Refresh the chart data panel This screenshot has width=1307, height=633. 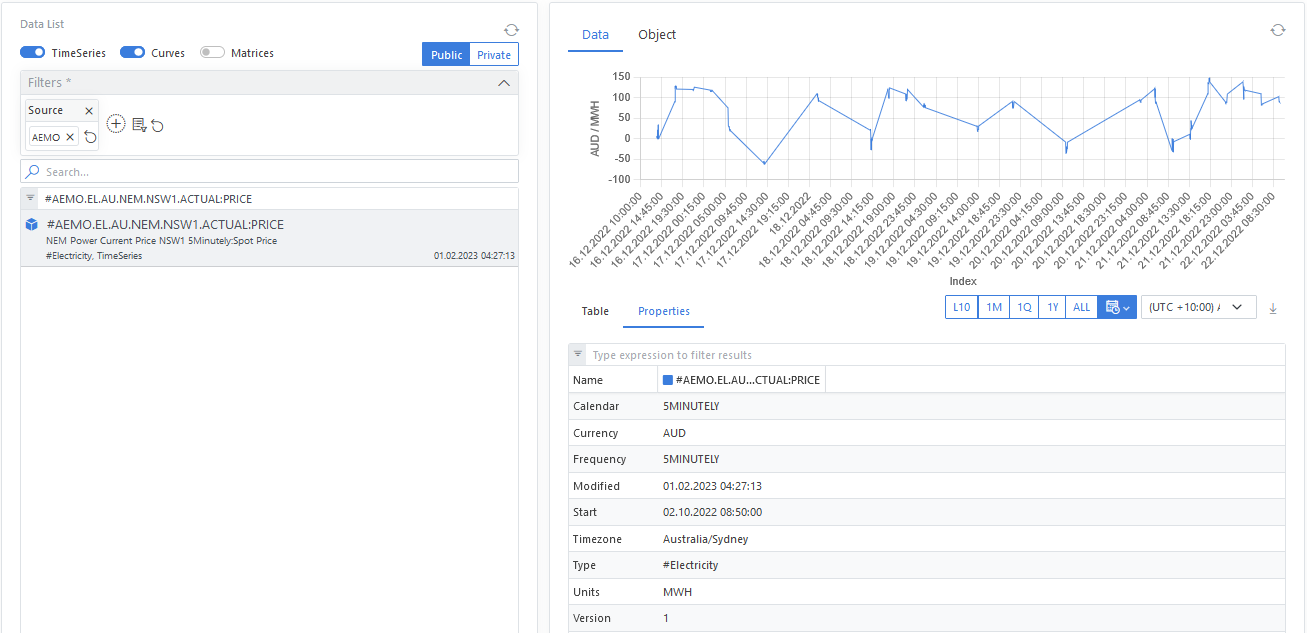coord(1277,31)
